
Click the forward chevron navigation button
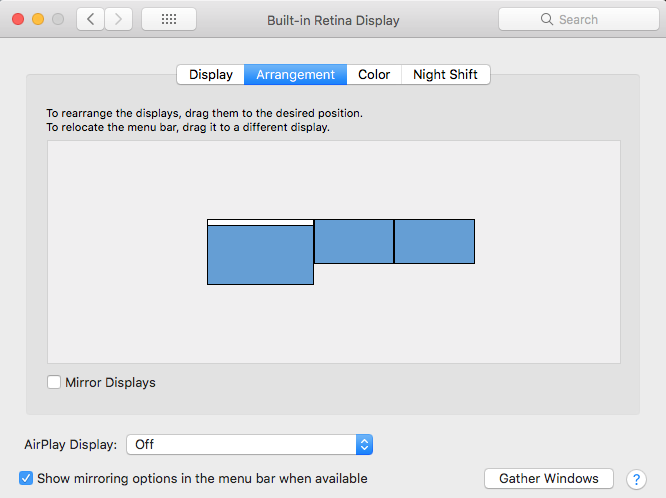pos(119,19)
